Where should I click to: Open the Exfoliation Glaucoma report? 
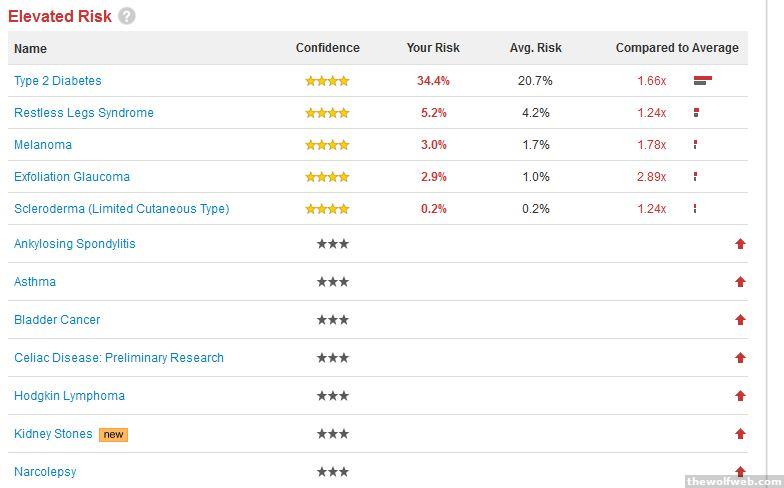(x=72, y=177)
